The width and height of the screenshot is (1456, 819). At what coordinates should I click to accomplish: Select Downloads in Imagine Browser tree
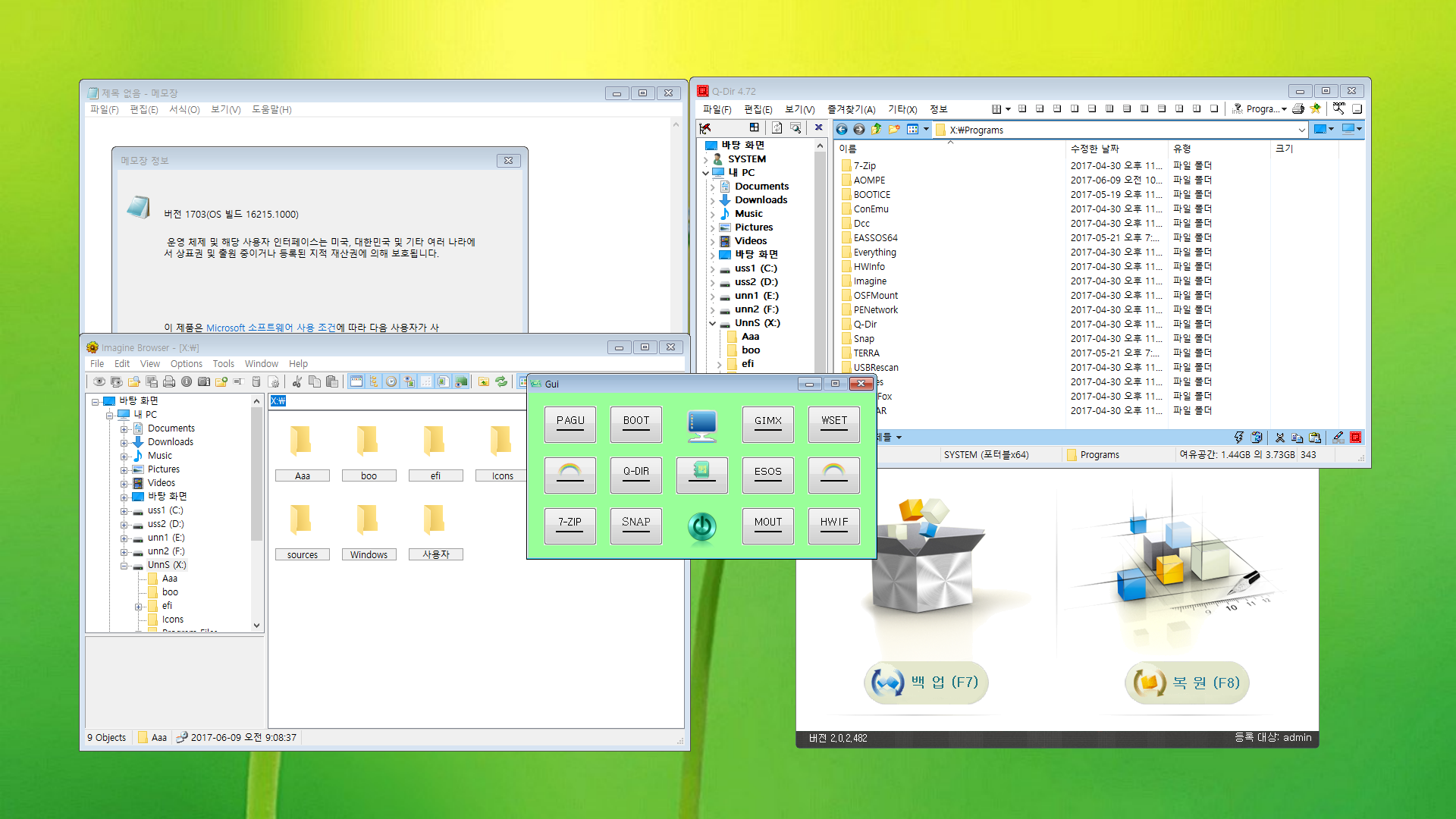pyautogui.click(x=171, y=442)
